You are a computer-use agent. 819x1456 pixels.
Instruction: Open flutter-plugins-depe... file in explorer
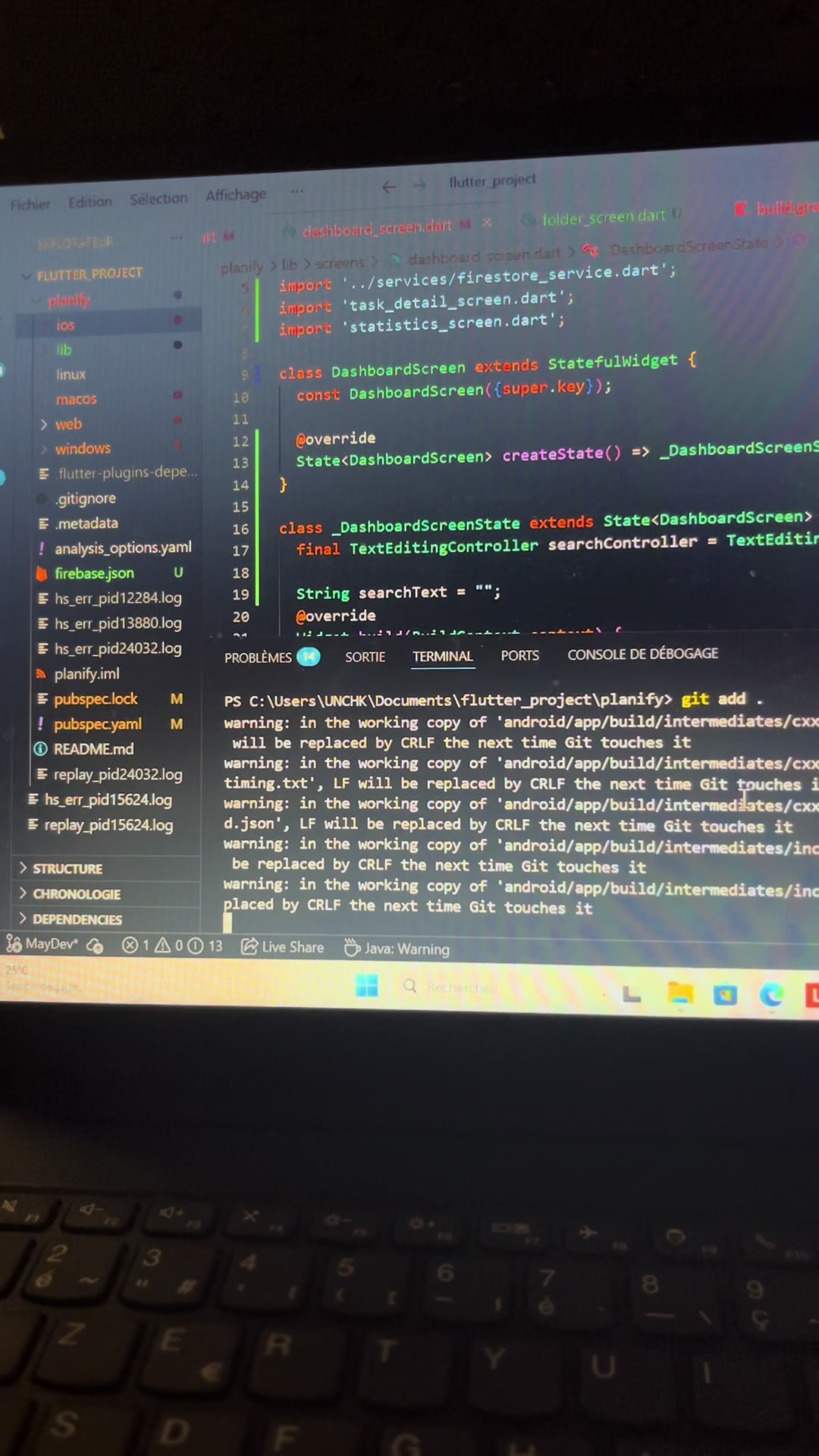(127, 472)
